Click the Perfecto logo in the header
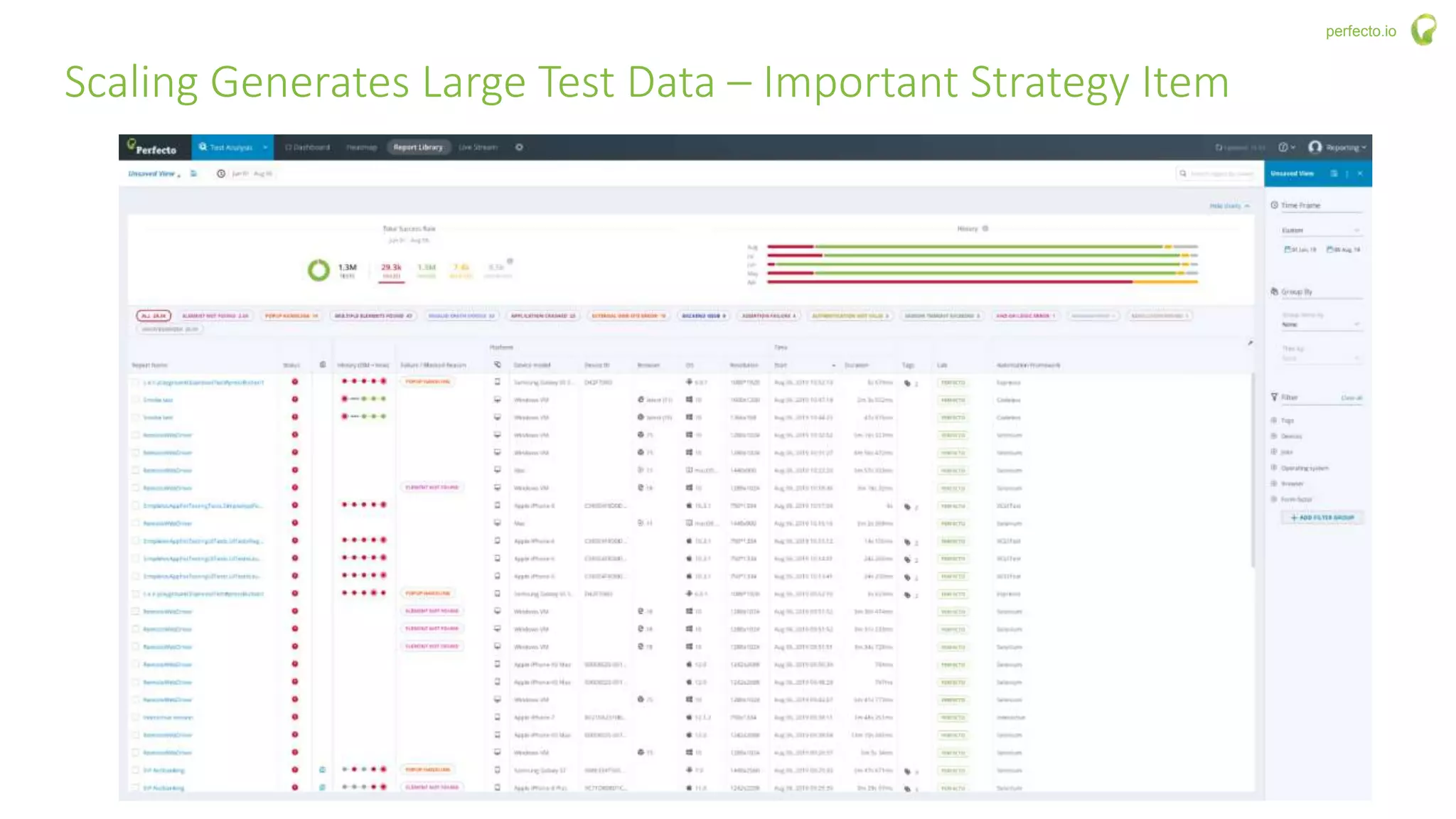Image resolution: width=1456 pixels, height=819 pixels. (151, 147)
